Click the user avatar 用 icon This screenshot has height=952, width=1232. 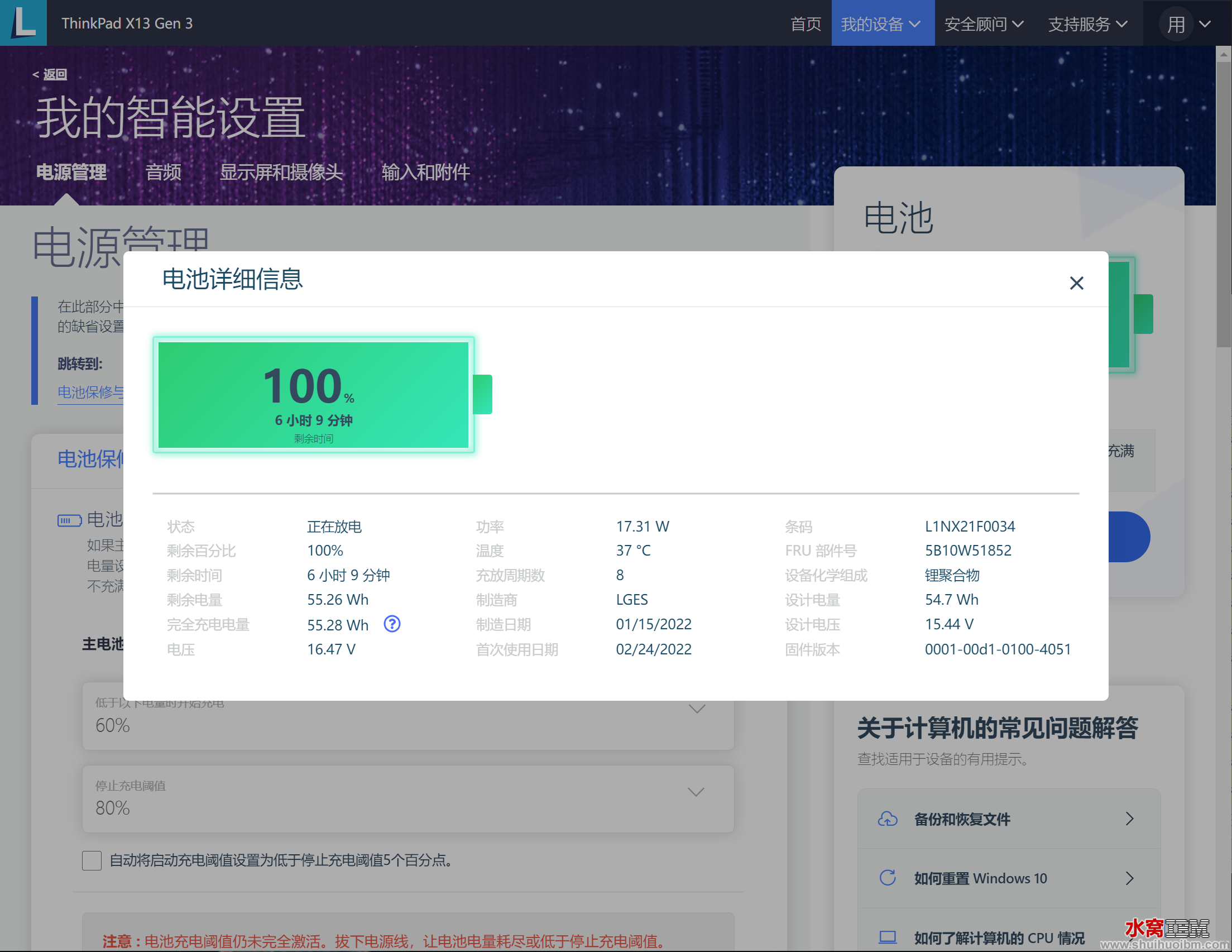(1176, 24)
